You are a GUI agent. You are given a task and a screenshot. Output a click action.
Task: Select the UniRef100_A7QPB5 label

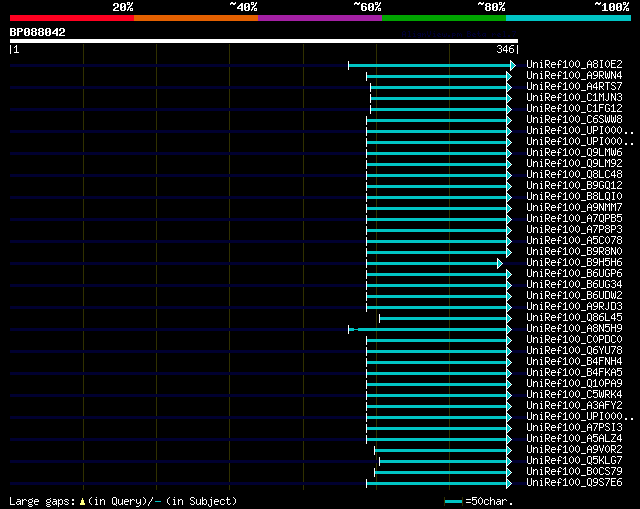(574, 219)
